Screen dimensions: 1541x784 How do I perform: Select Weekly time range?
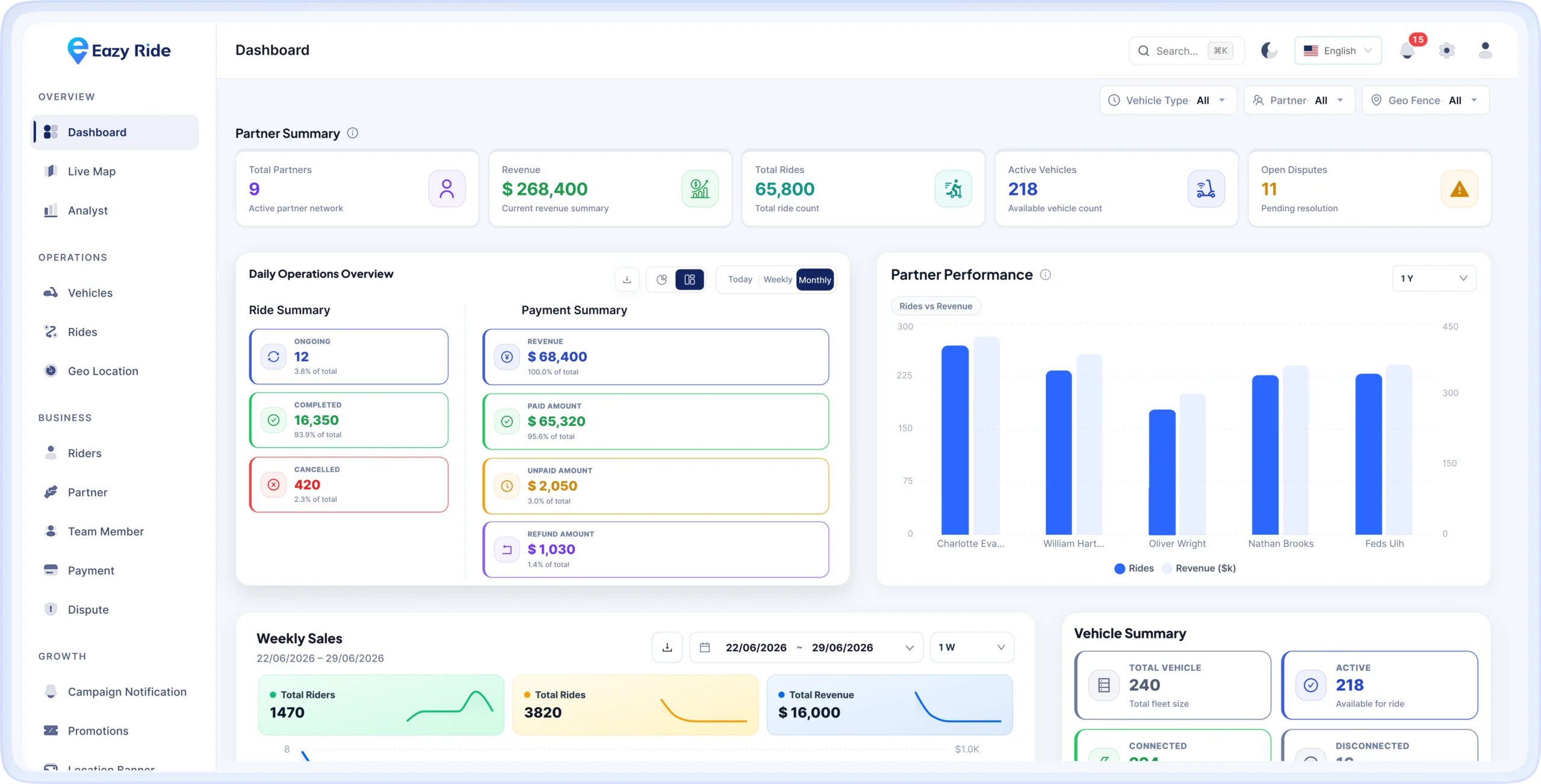point(778,279)
